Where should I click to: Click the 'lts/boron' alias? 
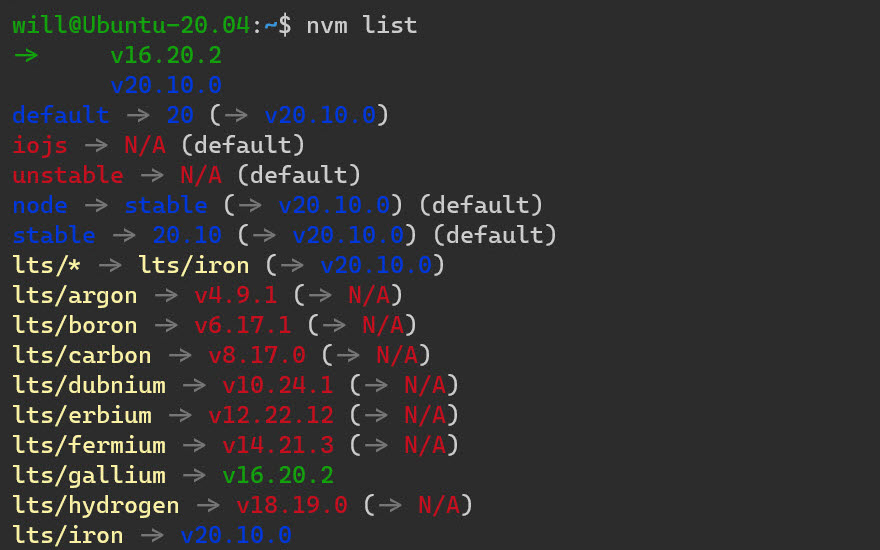[x=75, y=326]
